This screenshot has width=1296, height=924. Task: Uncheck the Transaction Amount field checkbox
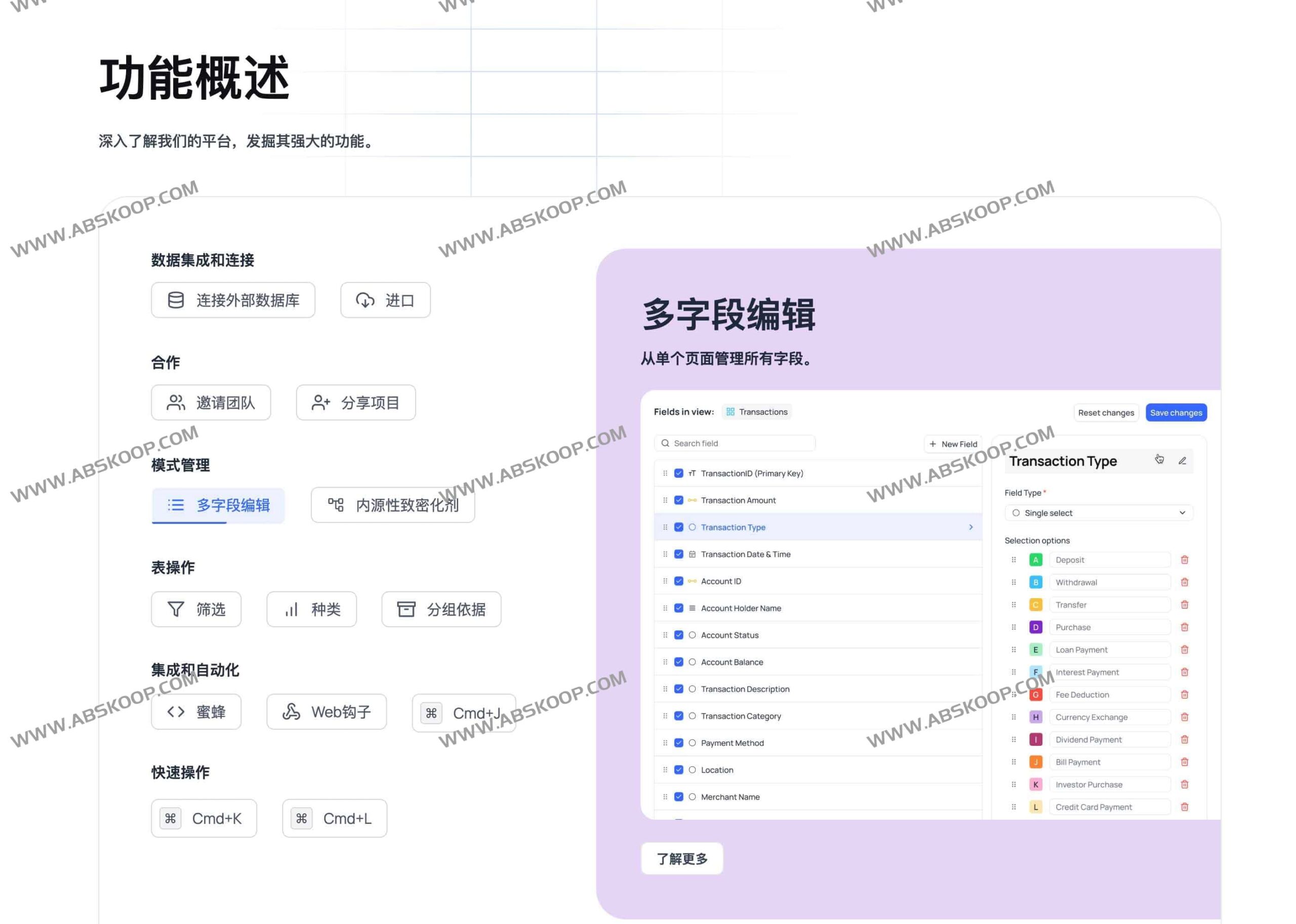click(678, 500)
